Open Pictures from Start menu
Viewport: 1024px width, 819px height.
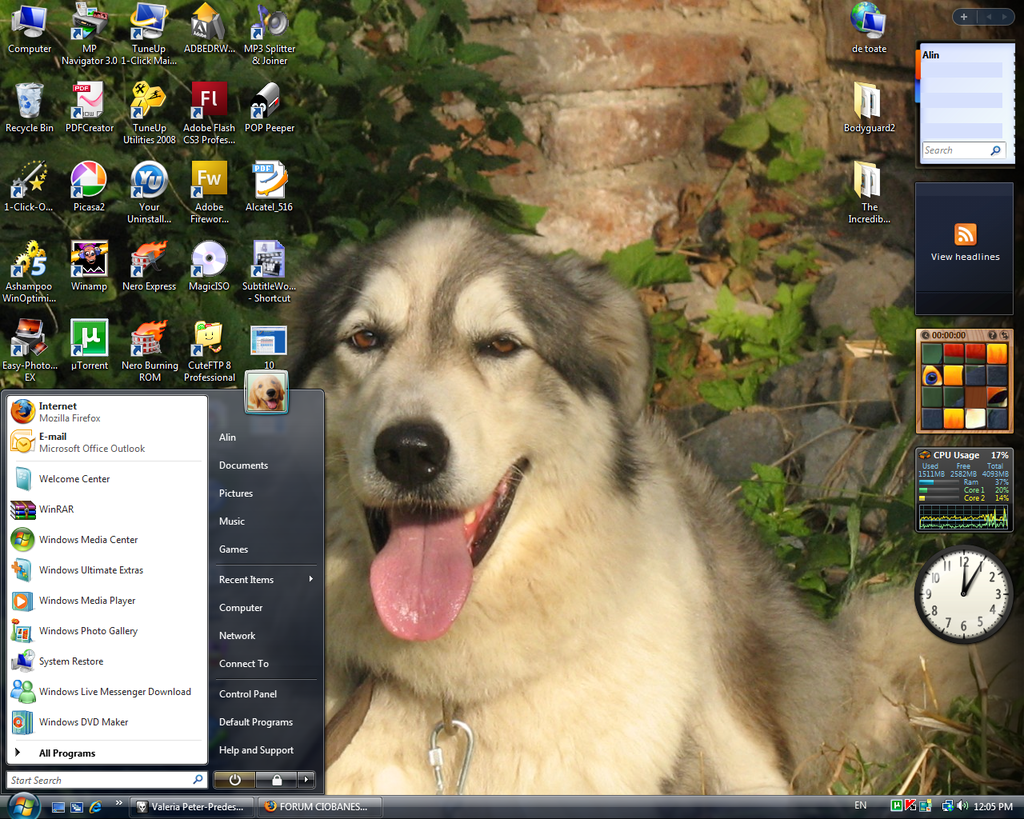(x=236, y=494)
